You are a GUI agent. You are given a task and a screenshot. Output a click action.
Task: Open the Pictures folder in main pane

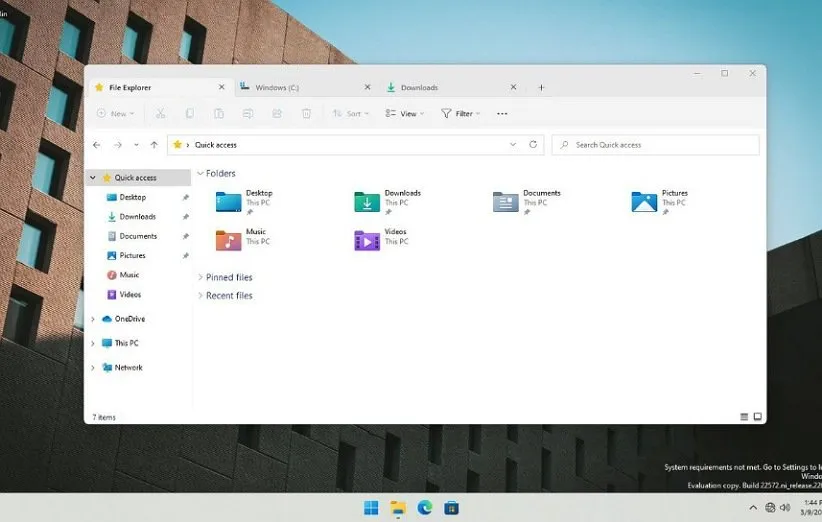[x=644, y=202]
